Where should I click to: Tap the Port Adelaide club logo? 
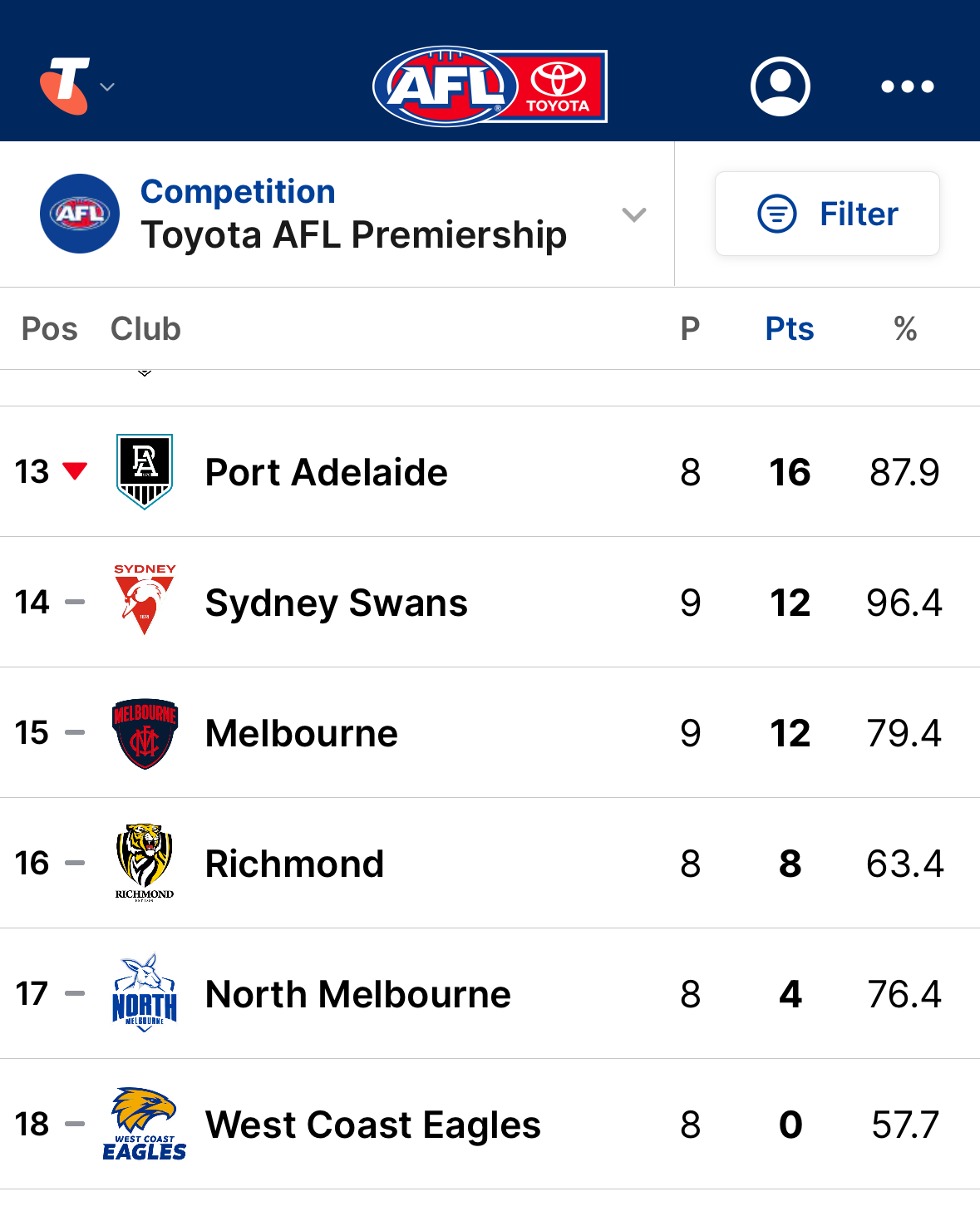point(145,471)
